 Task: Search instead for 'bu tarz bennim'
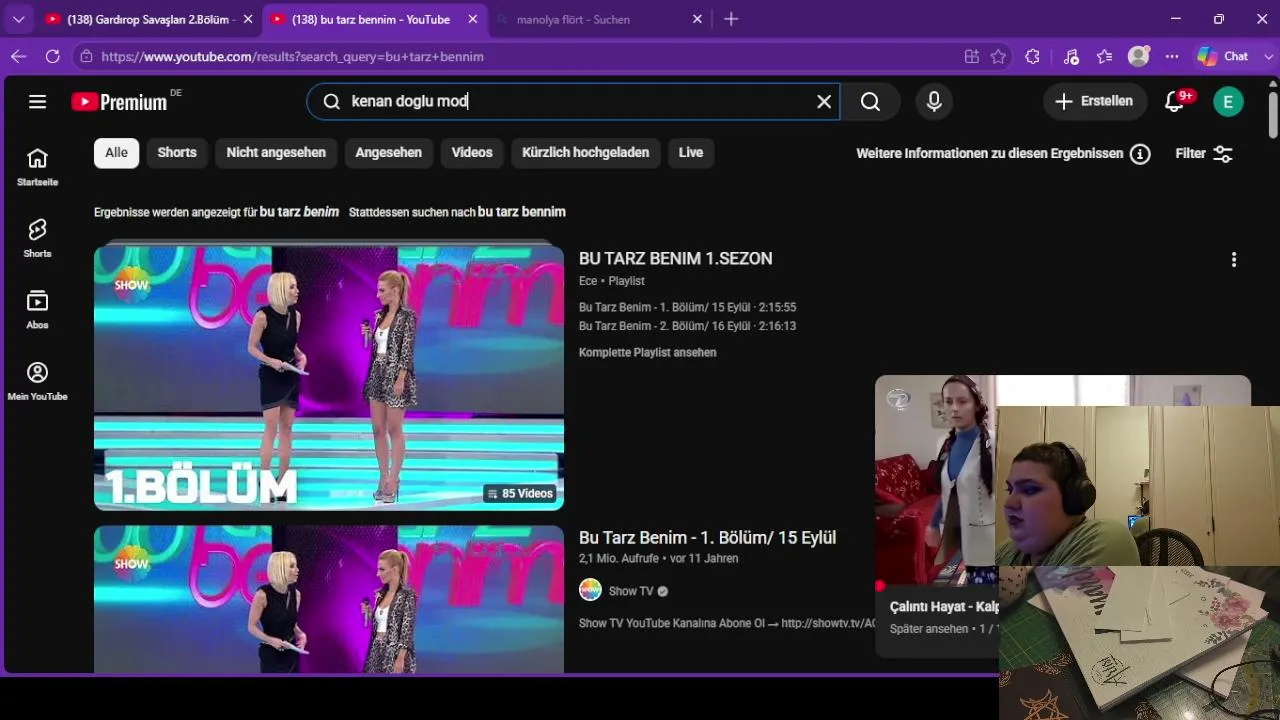(522, 212)
